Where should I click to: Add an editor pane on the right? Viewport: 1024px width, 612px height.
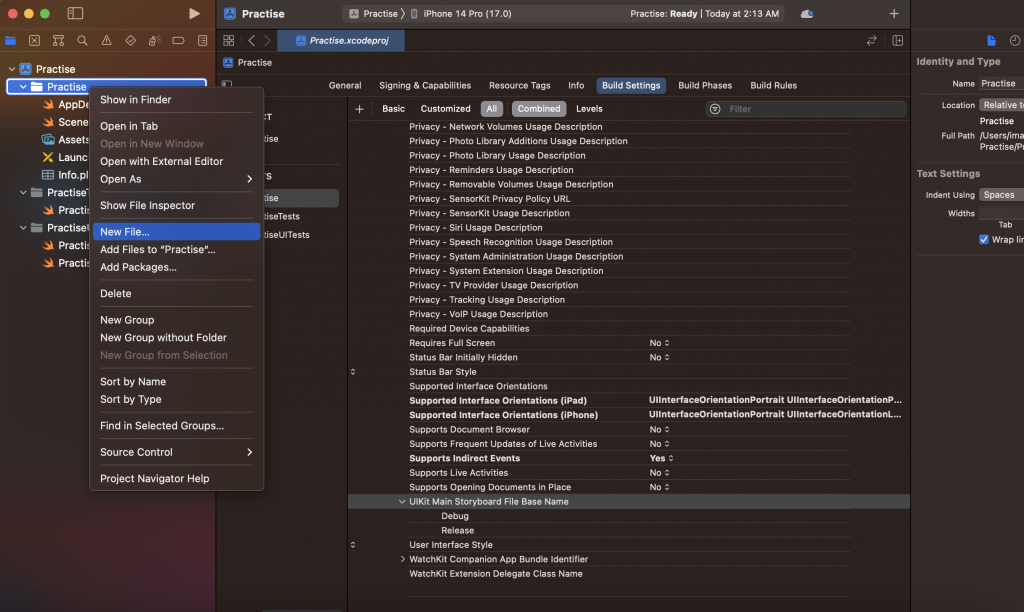coord(897,40)
